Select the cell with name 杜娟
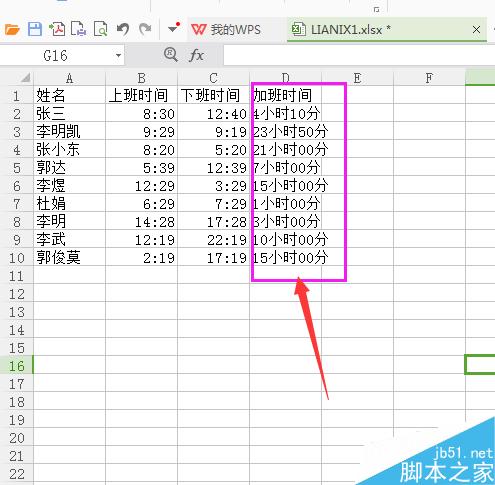 [69, 203]
